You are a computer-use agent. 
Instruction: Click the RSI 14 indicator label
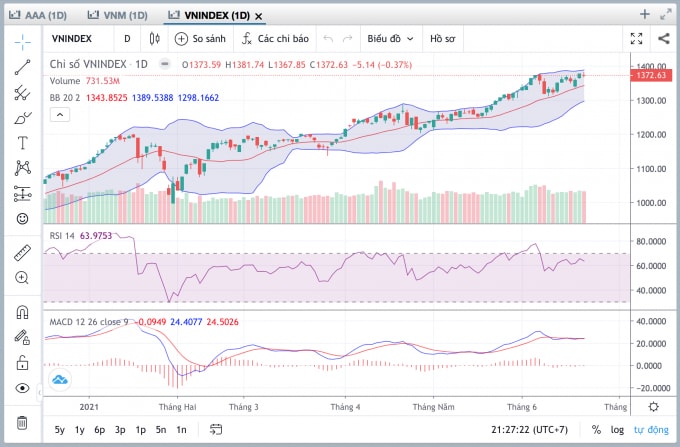click(x=62, y=236)
